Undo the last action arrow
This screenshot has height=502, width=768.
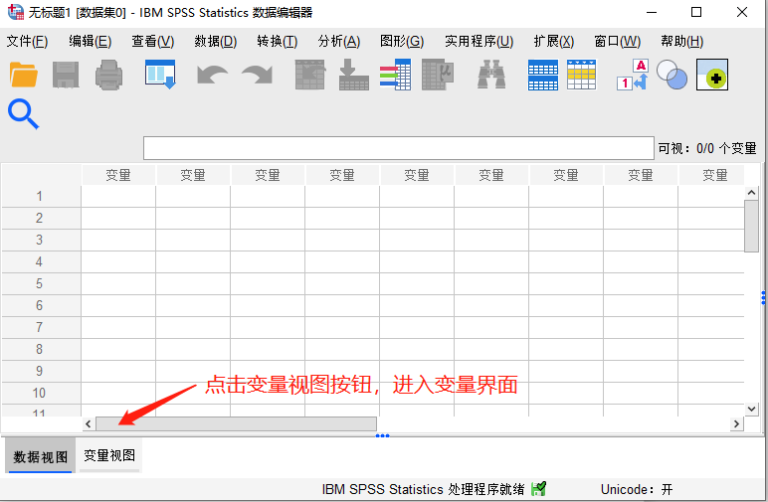[212, 75]
